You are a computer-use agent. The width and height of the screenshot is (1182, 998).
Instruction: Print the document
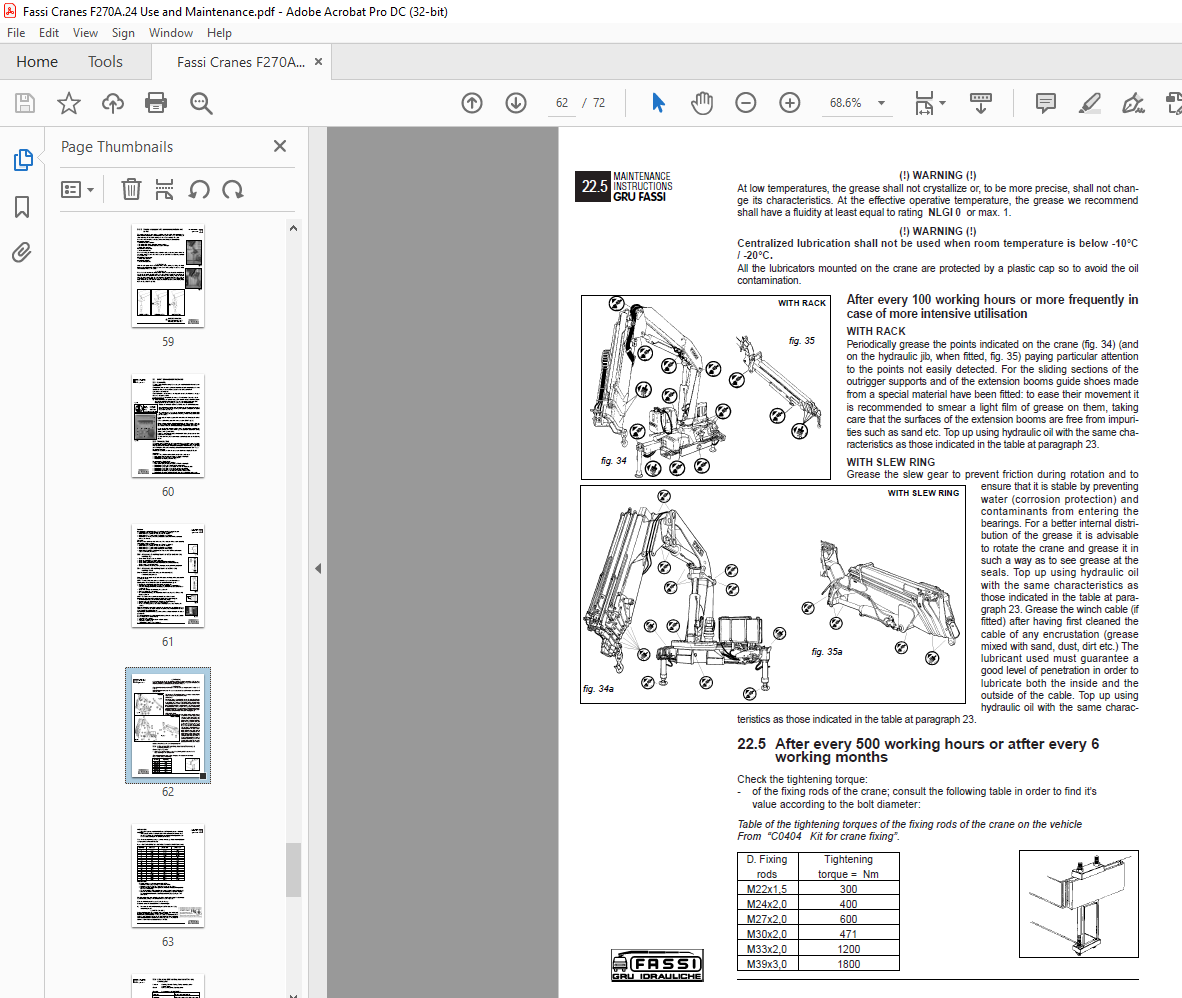[x=156, y=103]
